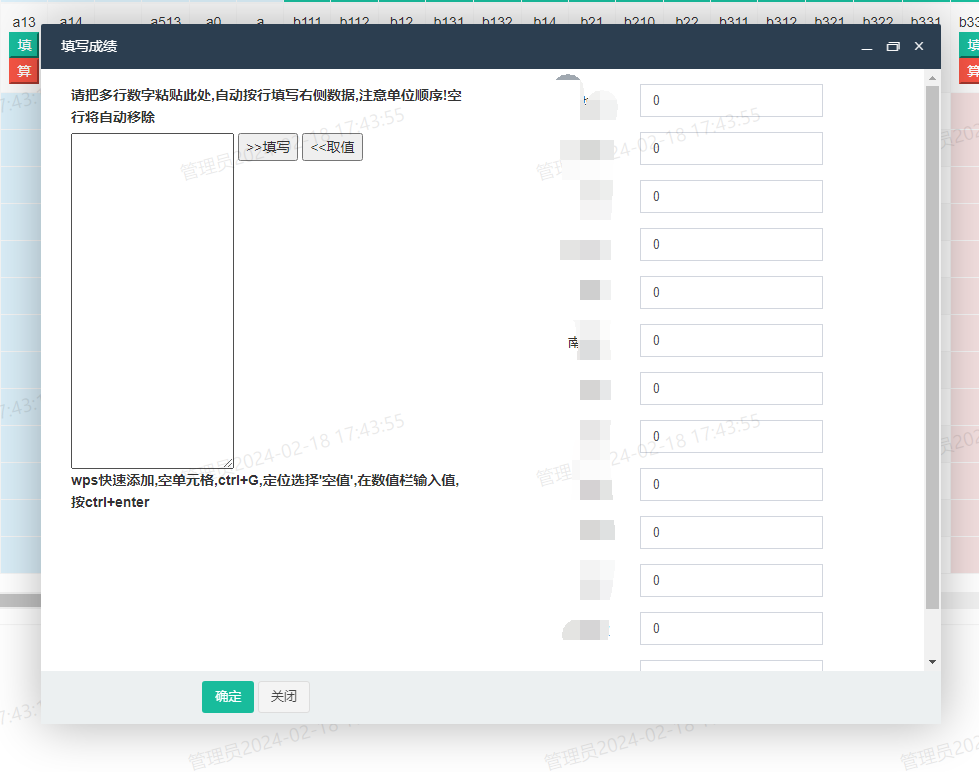Maximize the 填写成绩 dialog
This screenshot has height=772, width=979.
point(893,47)
